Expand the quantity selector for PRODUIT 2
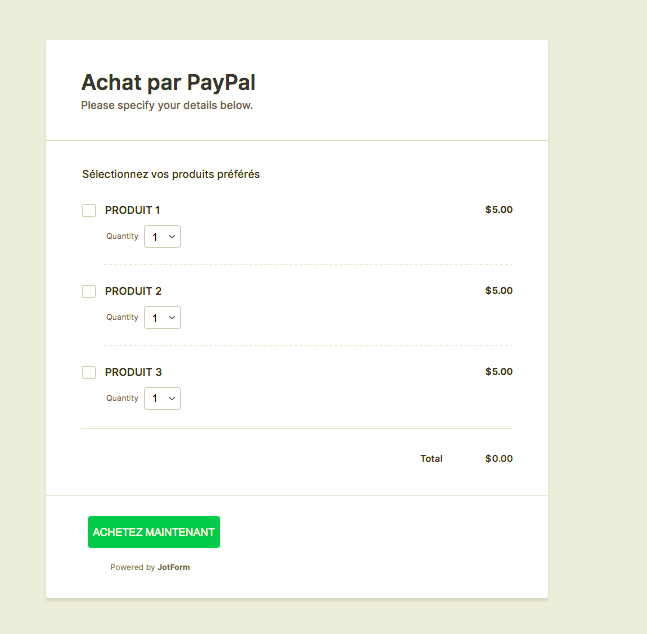647x634 pixels. tap(163, 318)
